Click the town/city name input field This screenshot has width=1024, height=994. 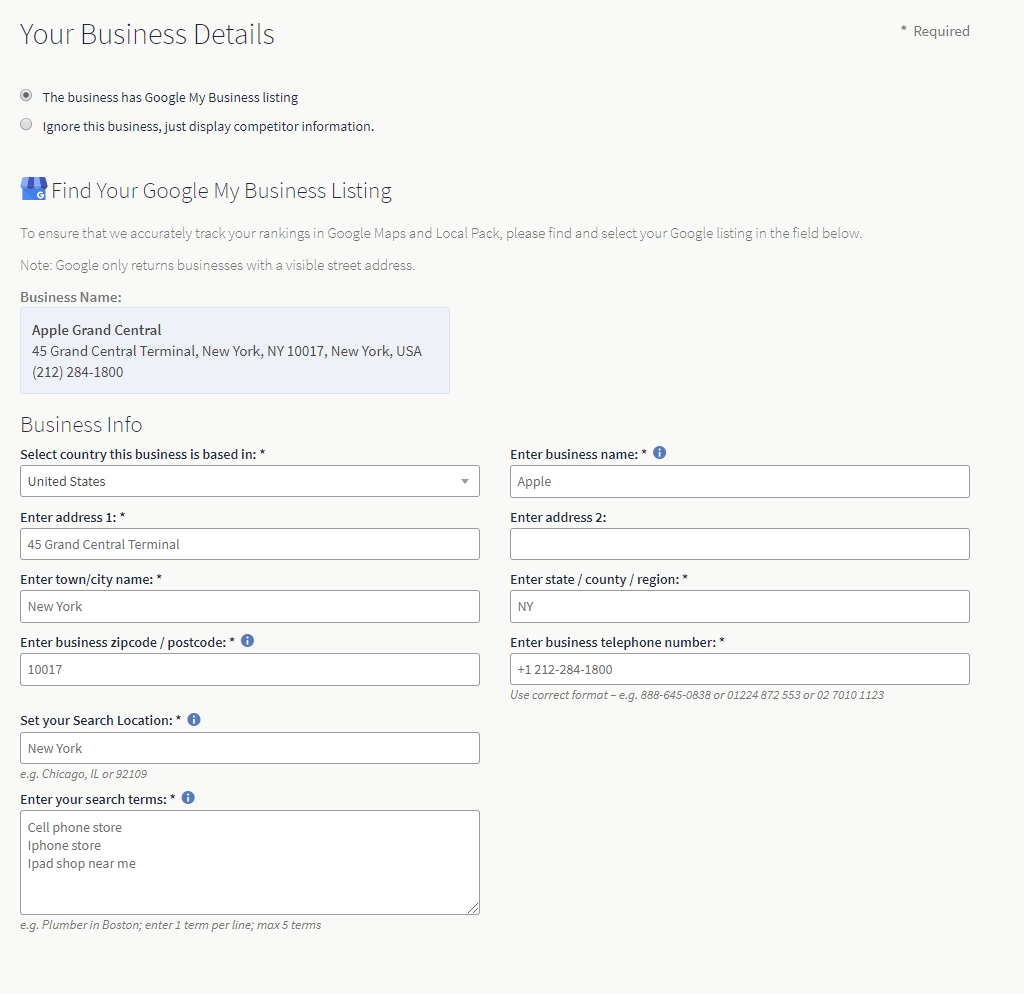coord(250,607)
